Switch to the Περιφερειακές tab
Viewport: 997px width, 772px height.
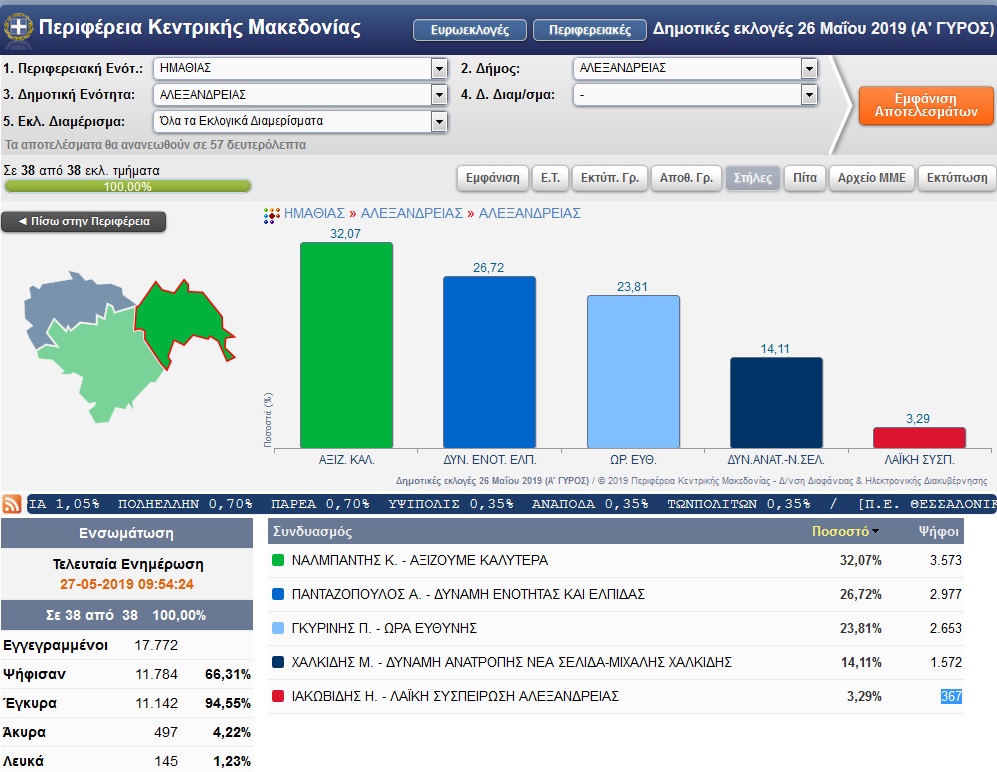589,30
